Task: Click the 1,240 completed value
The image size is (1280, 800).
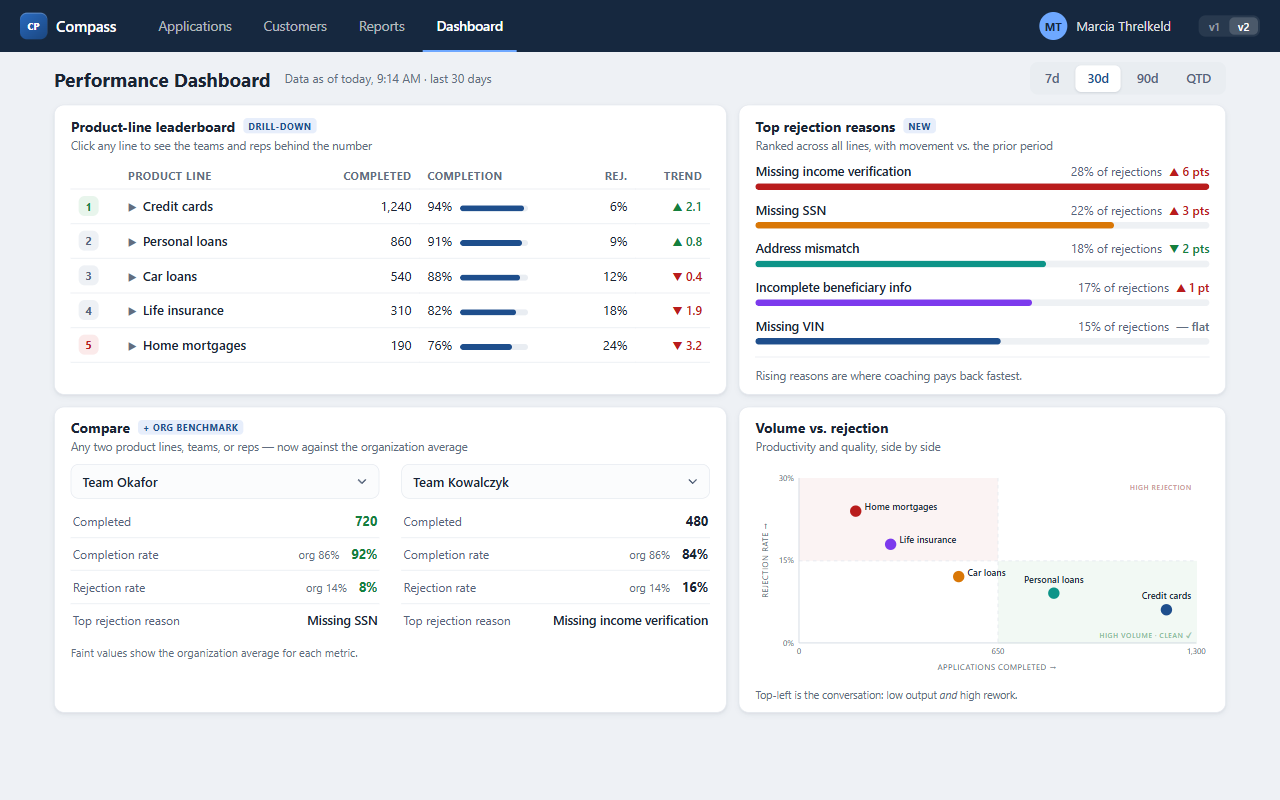Action: pyautogui.click(x=396, y=207)
